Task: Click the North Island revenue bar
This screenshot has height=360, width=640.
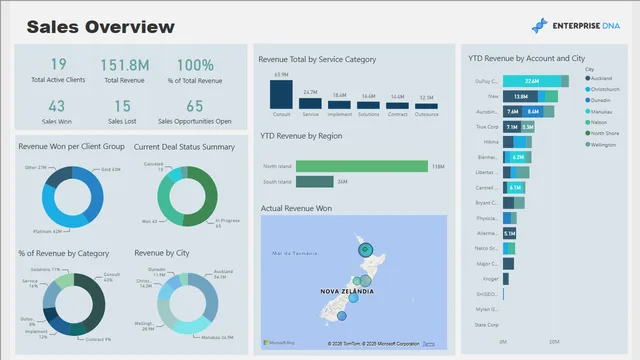Action: (362, 166)
